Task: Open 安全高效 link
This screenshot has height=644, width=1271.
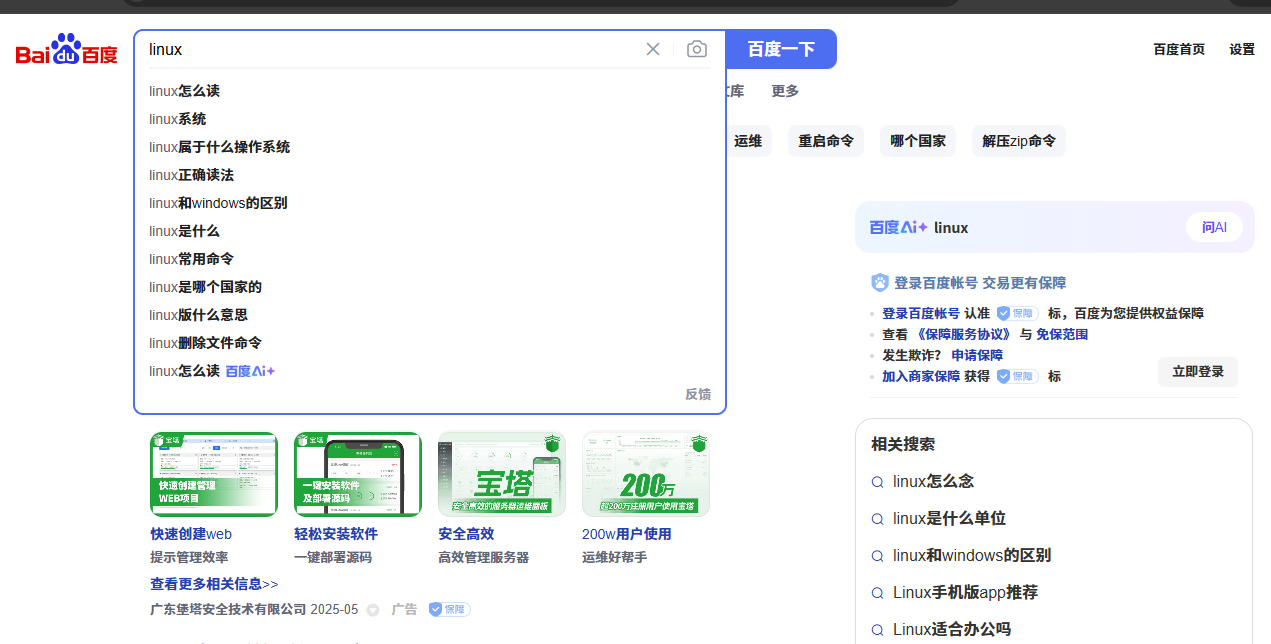Action: coord(466,534)
